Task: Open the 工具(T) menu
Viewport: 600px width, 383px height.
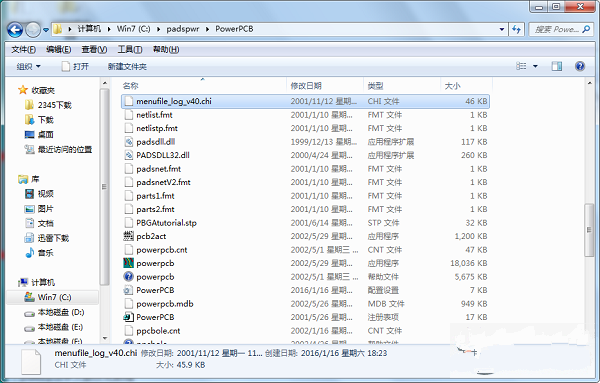Action: point(130,50)
